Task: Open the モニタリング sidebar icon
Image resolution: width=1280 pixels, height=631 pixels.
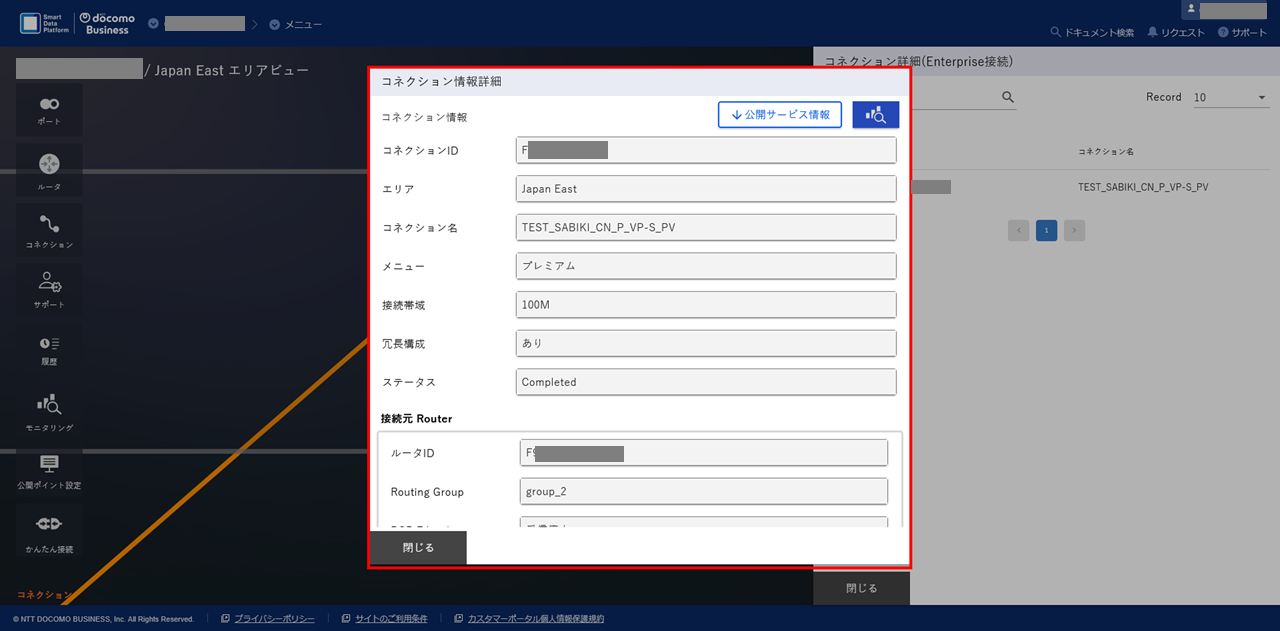Action: pos(48,410)
